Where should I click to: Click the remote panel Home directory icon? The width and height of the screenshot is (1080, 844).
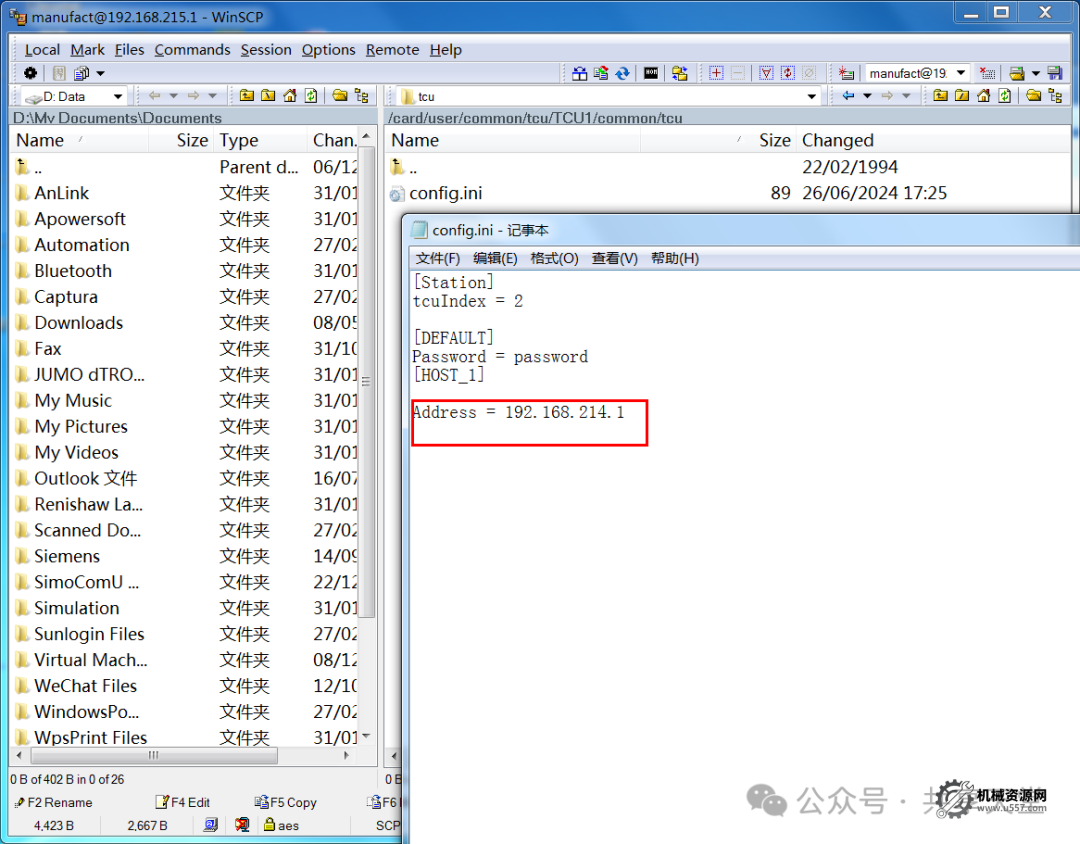click(x=984, y=95)
